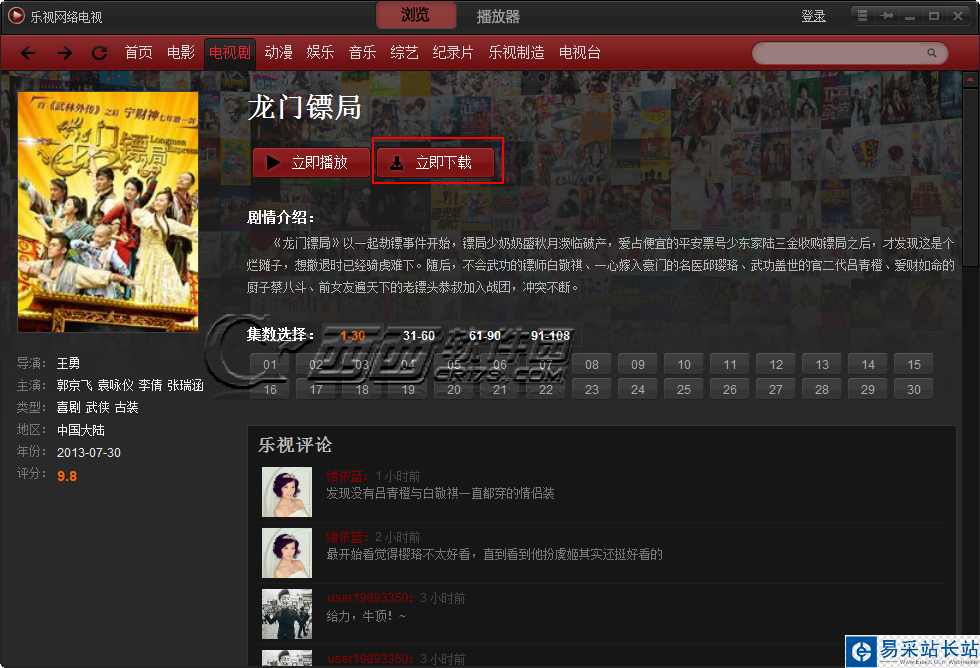
Task: Select episode 23
Action: (x=592, y=389)
